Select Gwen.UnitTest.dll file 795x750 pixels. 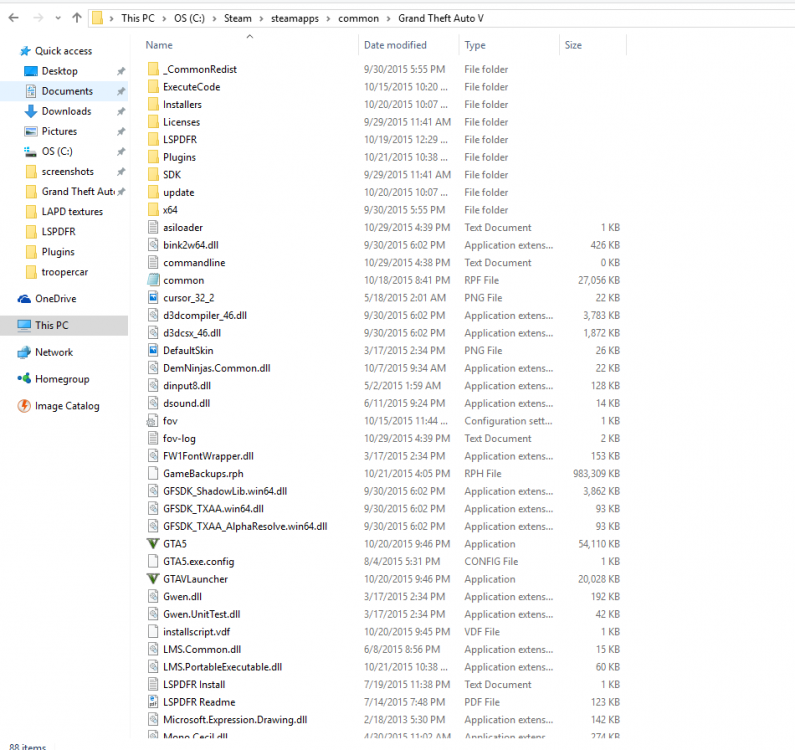201,614
